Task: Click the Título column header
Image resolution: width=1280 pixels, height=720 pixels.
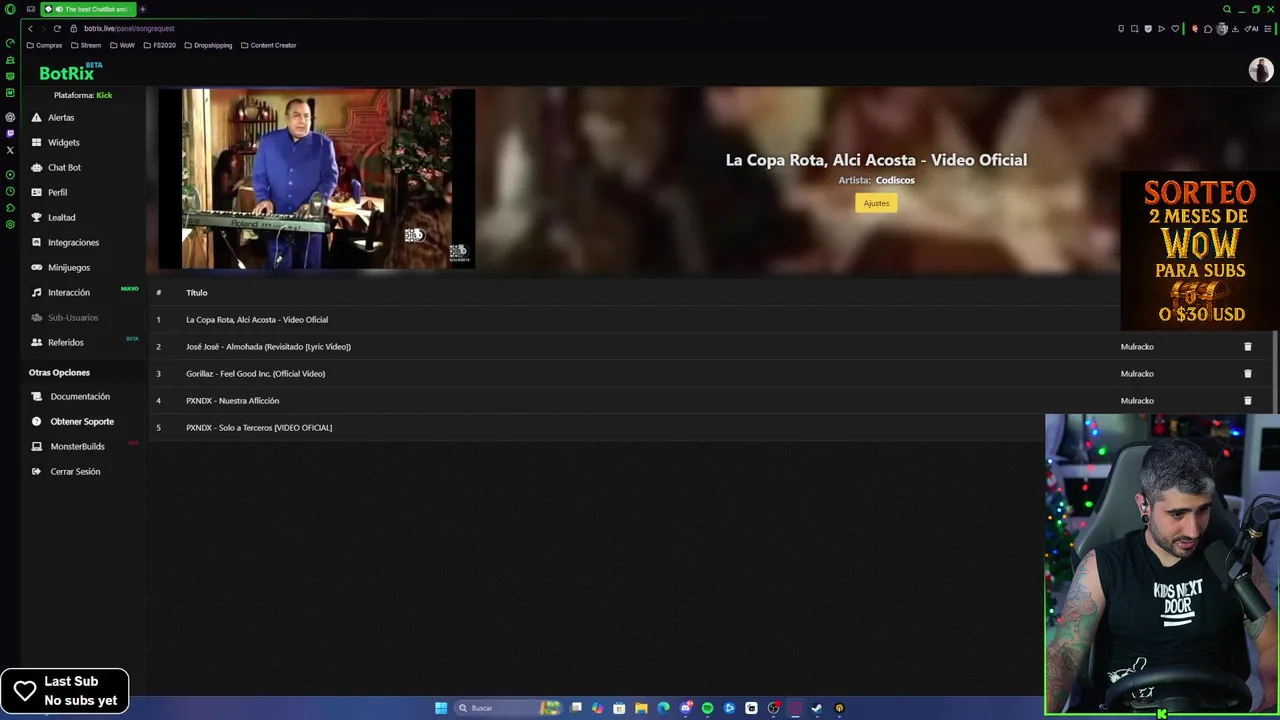Action: [197, 292]
